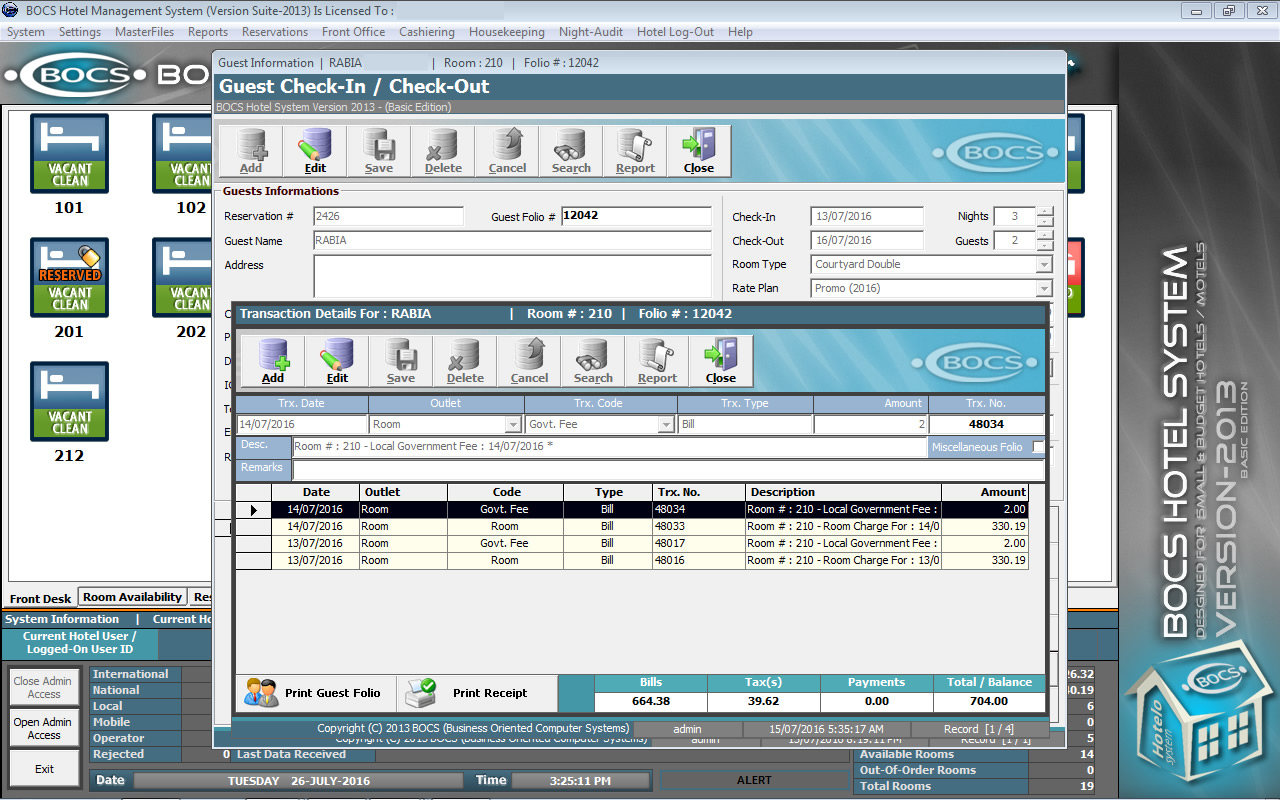Select room 202 icon

[x=183, y=277]
